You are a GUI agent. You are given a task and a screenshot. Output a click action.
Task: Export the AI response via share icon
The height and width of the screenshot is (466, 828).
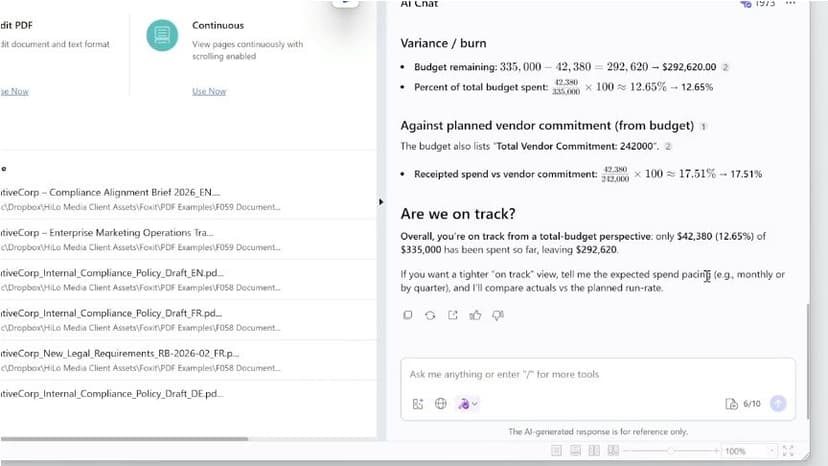pyautogui.click(x=453, y=315)
